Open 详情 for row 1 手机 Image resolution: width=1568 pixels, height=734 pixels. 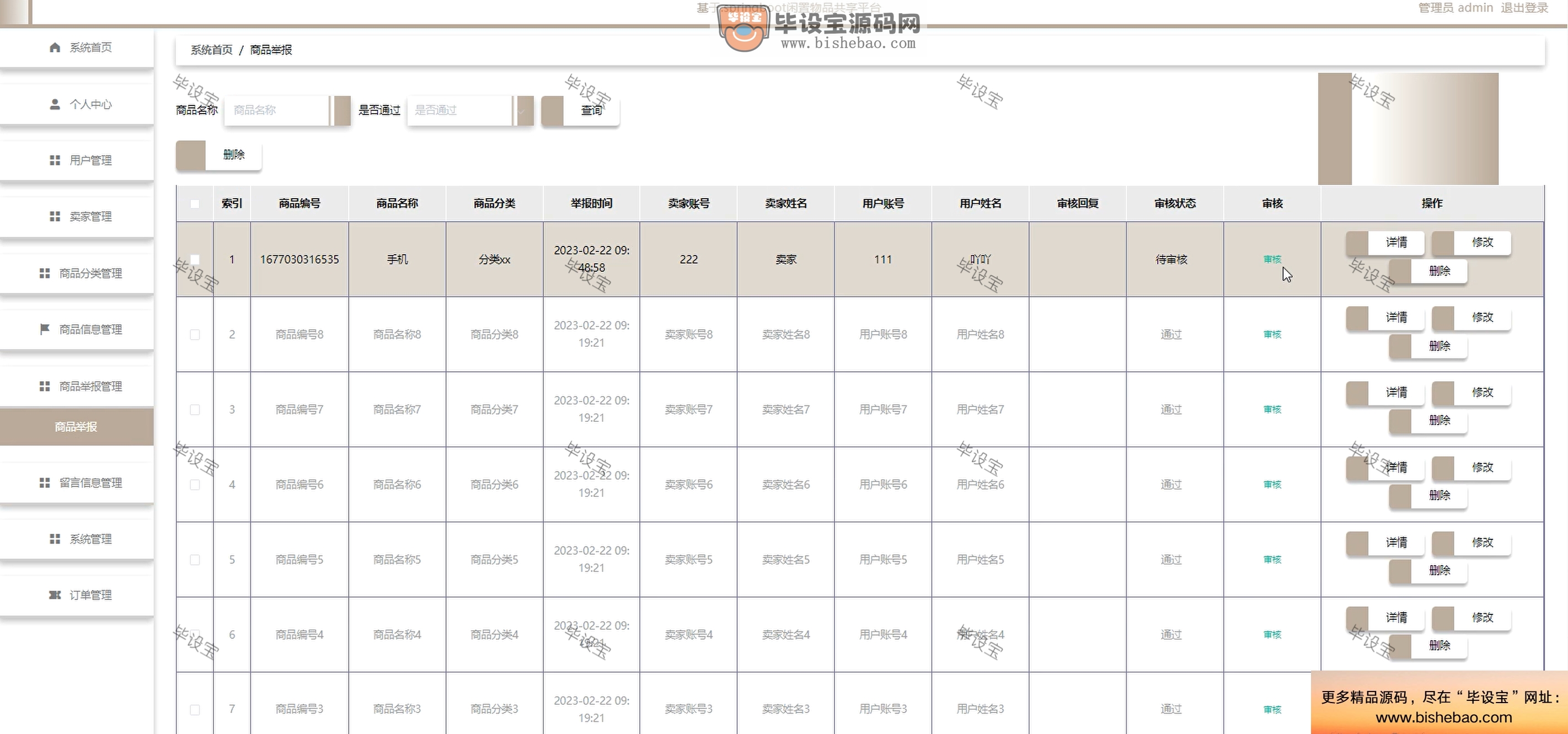click(1385, 242)
